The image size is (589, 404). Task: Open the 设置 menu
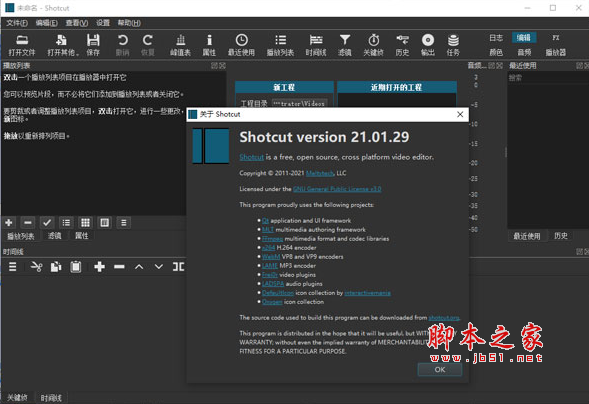103,23
